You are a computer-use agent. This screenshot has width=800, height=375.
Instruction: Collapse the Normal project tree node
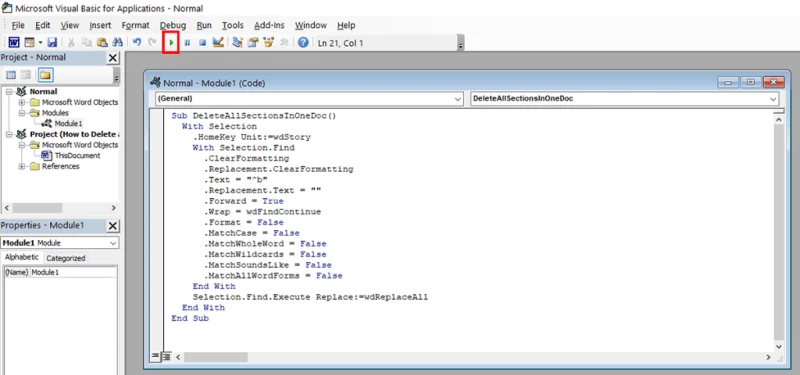9,92
